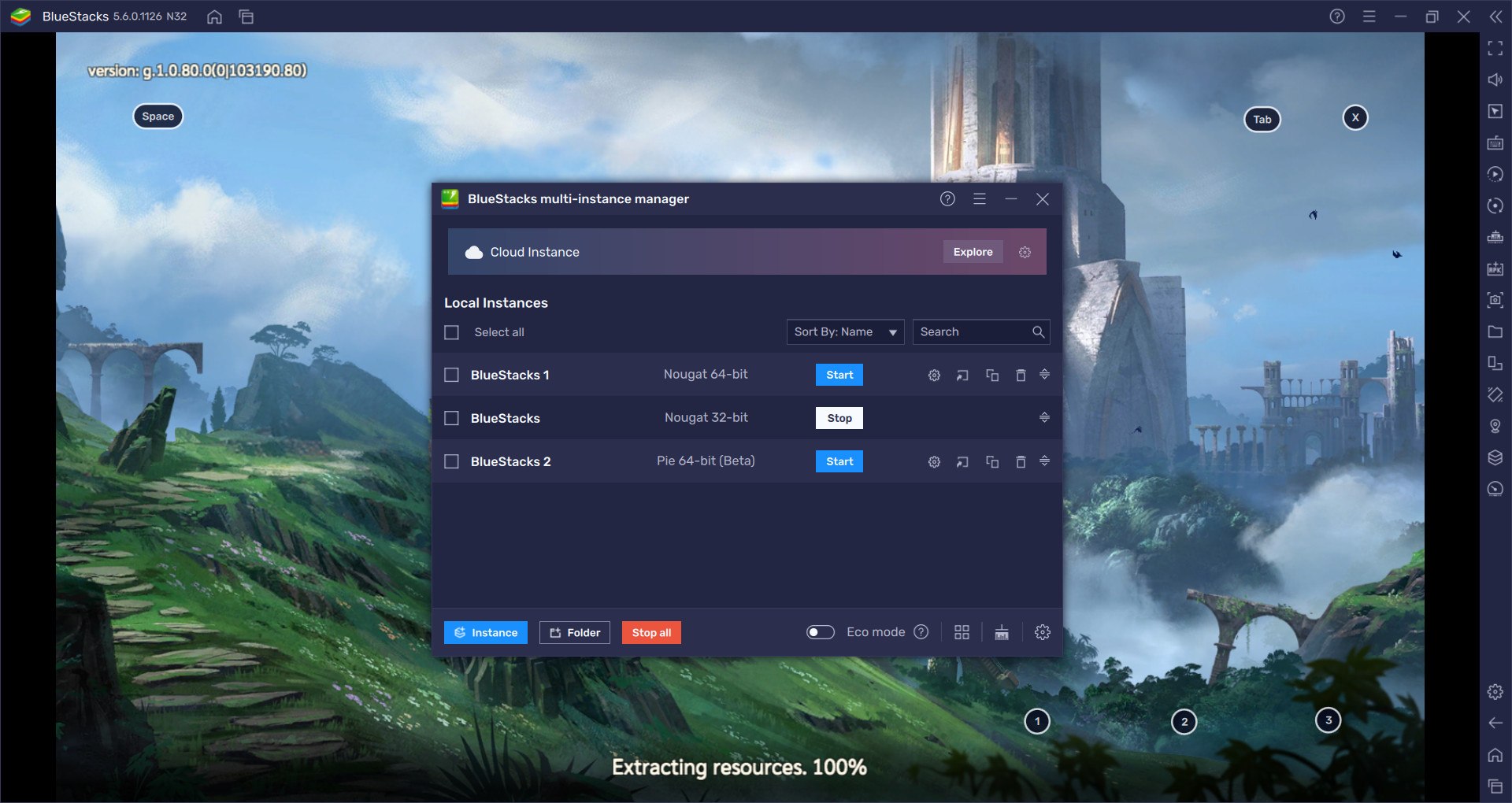Install APK from the sidebar
This screenshot has height=803, width=1512.
point(1495,269)
